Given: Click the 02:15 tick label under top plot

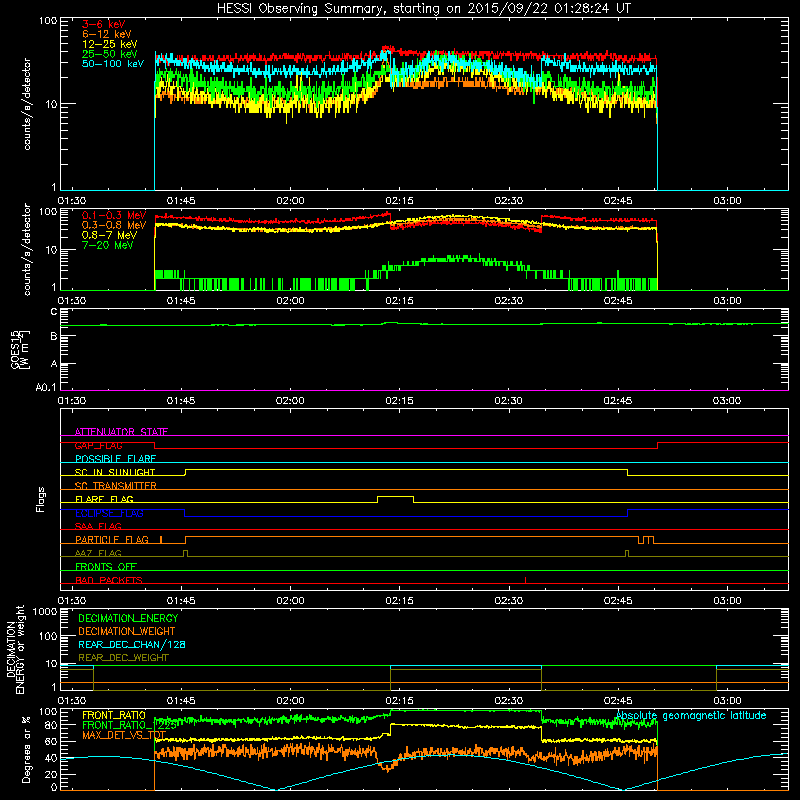Looking at the screenshot, I should [x=399, y=201].
